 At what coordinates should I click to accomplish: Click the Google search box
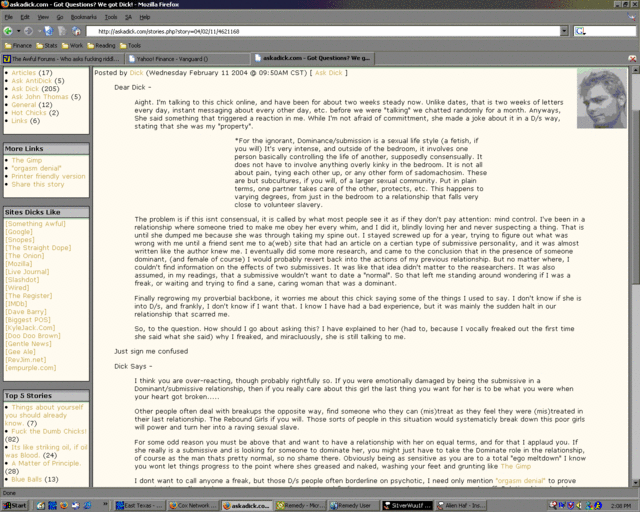click(x=604, y=31)
